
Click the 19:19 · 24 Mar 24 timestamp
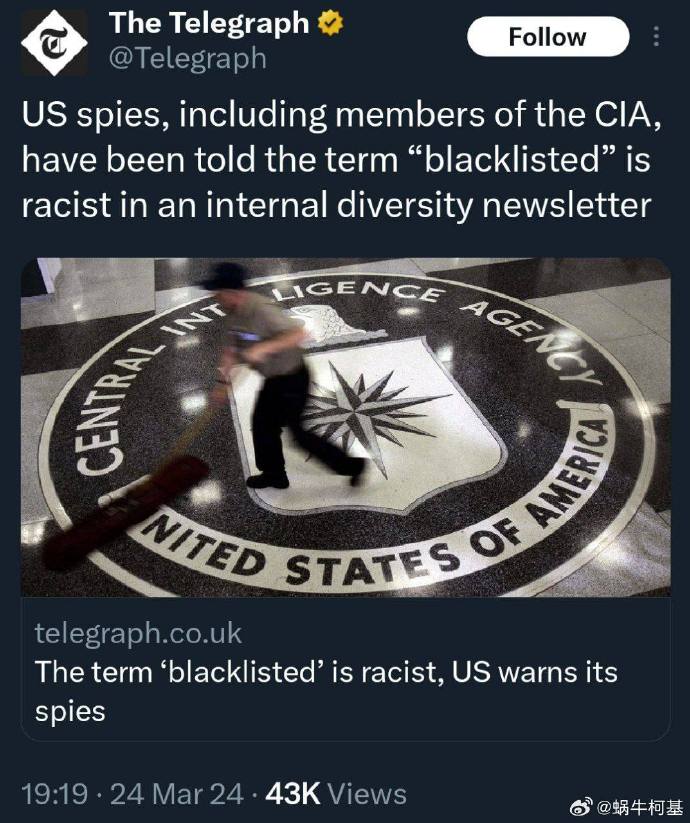(132, 793)
